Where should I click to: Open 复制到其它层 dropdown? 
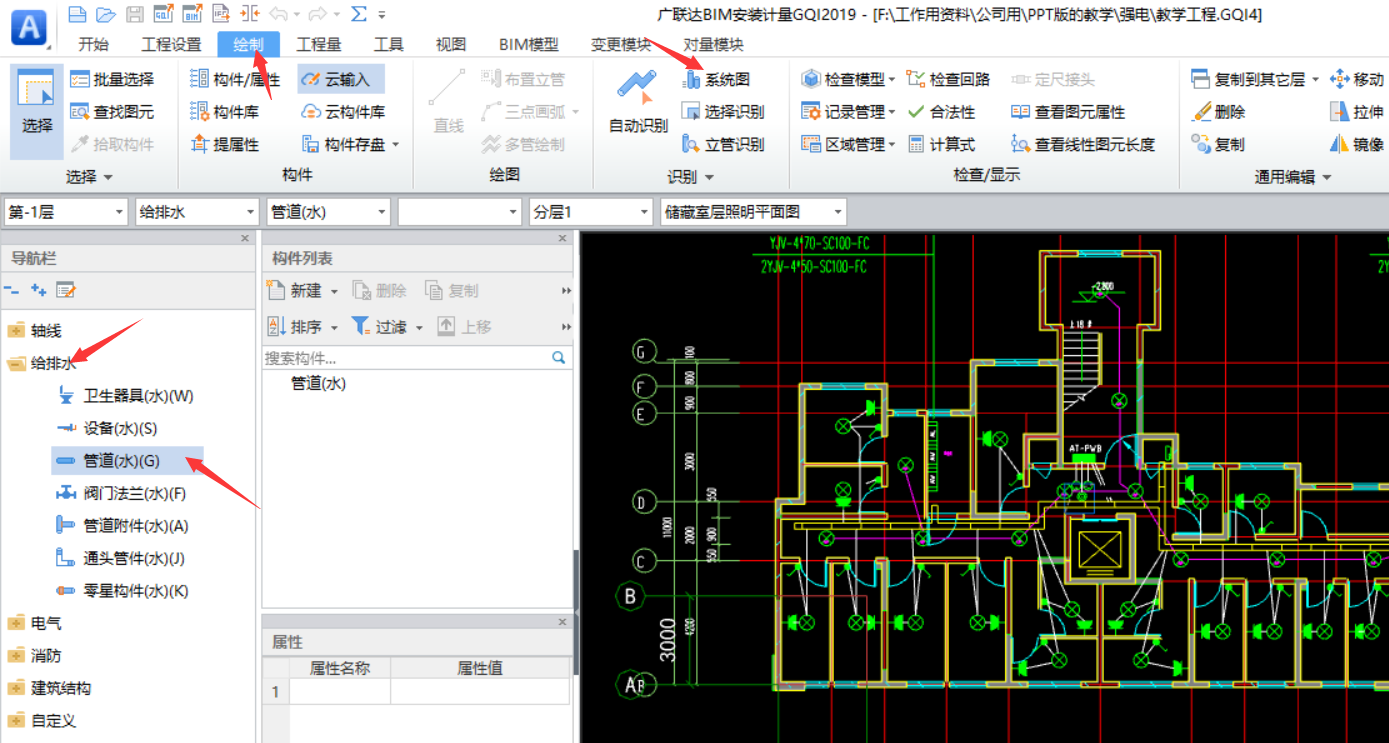1315,79
